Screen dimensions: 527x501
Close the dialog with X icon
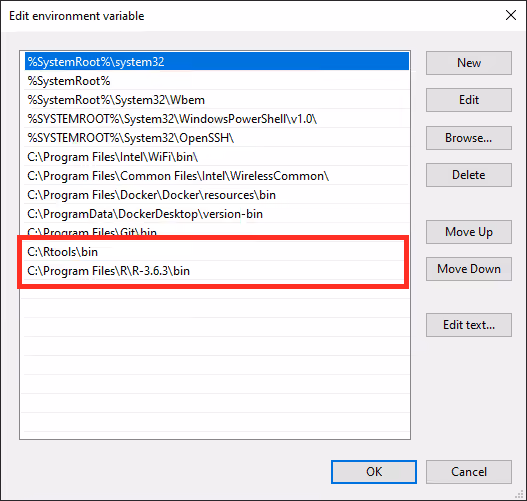[x=511, y=15]
